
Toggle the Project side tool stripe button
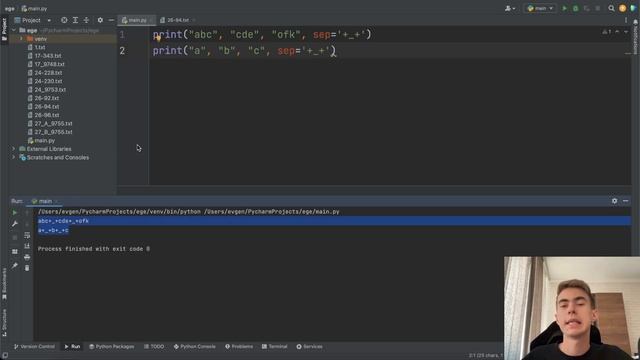pos(4,29)
